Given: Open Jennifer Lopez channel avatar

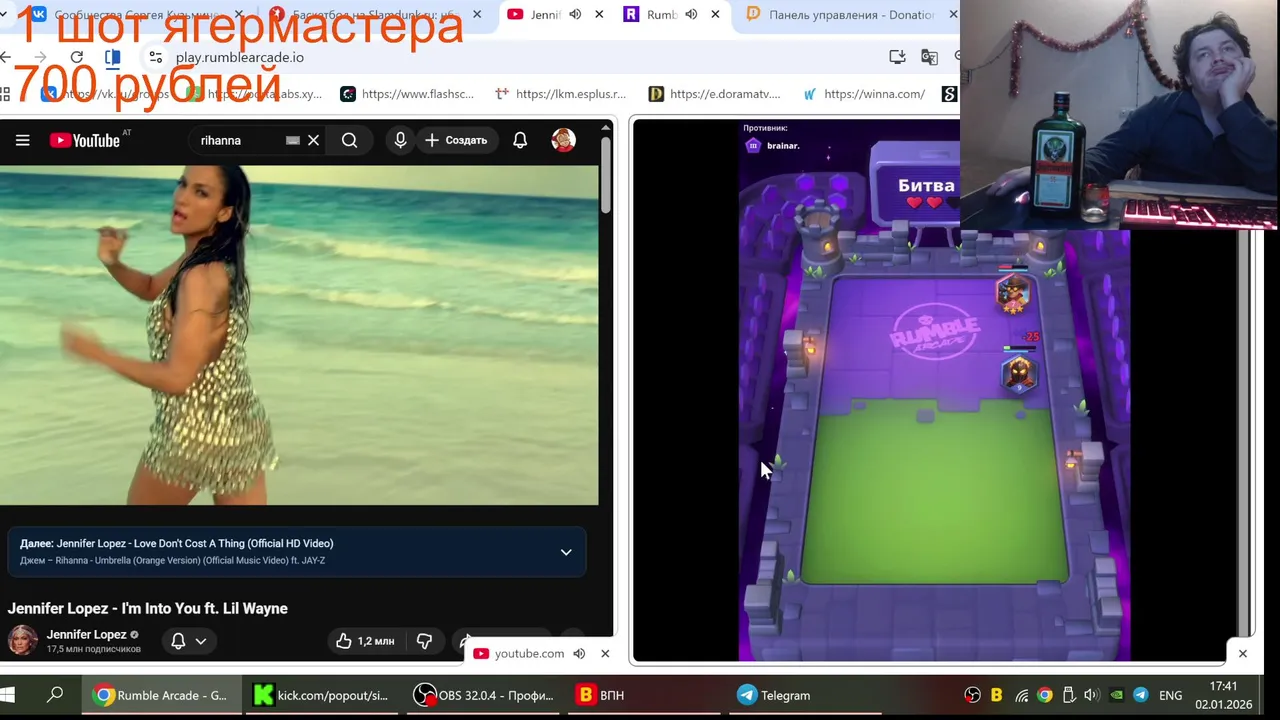Looking at the screenshot, I should click(23, 640).
